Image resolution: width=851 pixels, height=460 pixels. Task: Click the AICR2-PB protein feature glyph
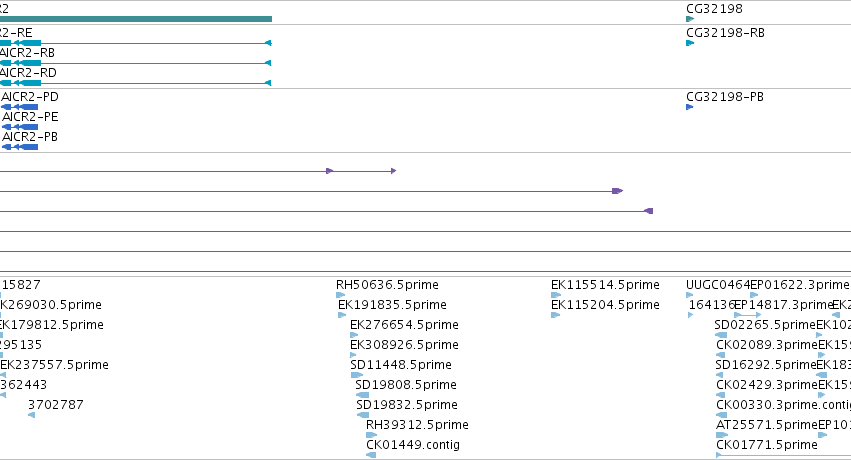(20, 147)
